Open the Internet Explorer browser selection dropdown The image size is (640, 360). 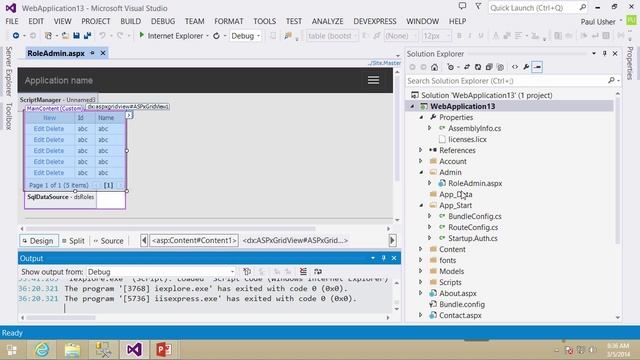pos(207,36)
